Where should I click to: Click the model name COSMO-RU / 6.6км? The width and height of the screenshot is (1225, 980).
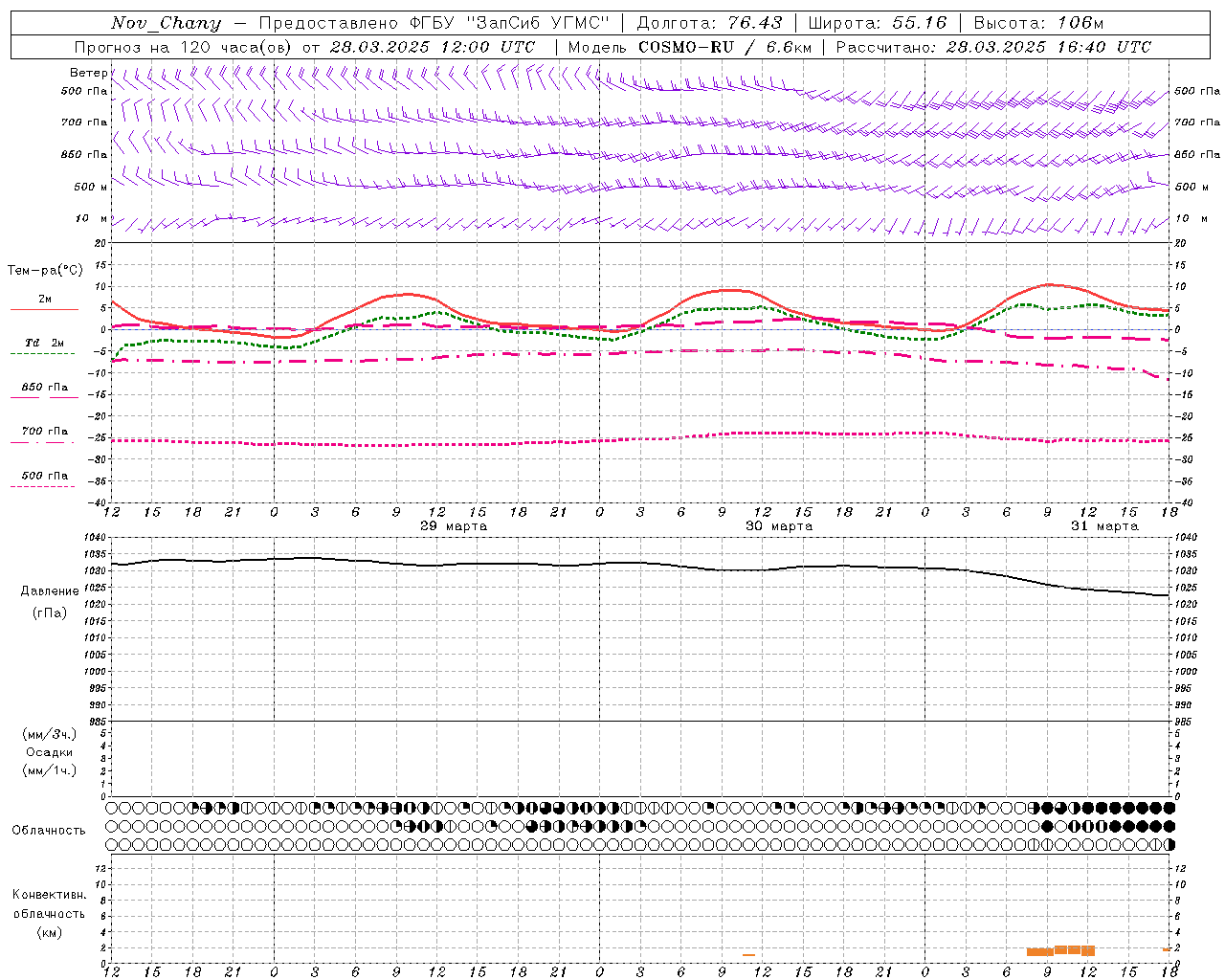[724, 47]
